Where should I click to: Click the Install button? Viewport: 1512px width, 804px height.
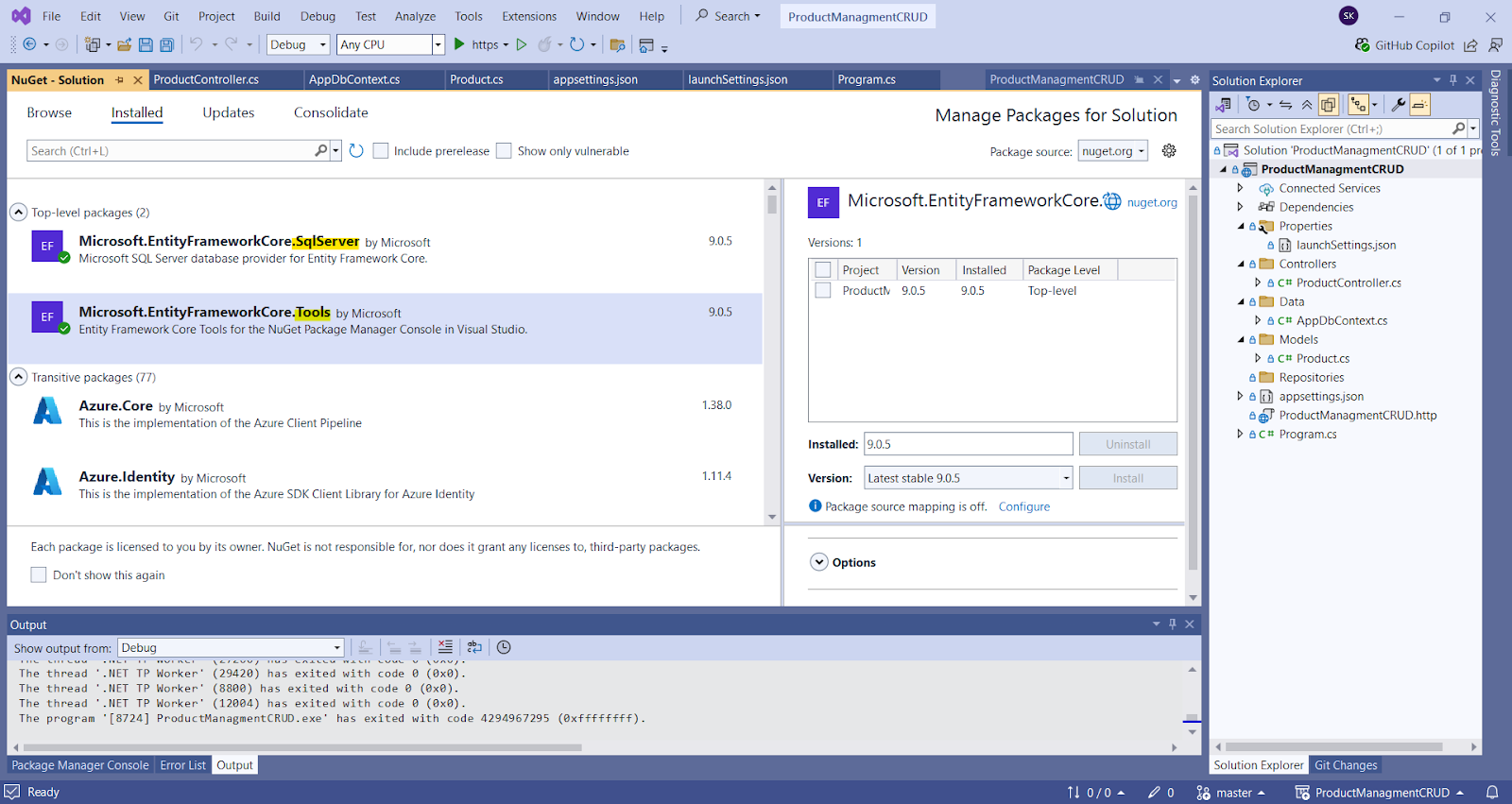[1128, 478]
